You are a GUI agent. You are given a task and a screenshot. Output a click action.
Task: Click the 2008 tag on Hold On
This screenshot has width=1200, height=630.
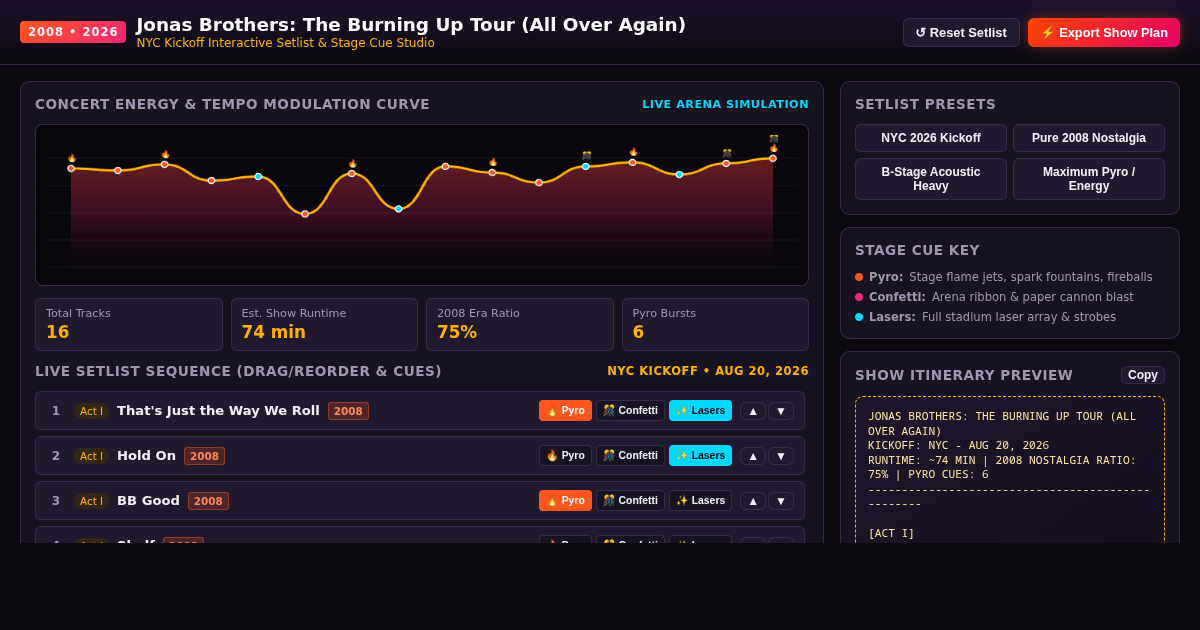pyautogui.click(x=204, y=456)
